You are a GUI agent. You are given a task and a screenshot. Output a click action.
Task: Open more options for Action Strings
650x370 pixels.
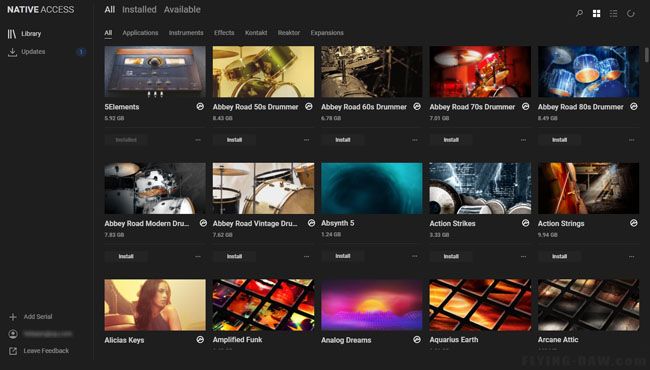pos(631,256)
